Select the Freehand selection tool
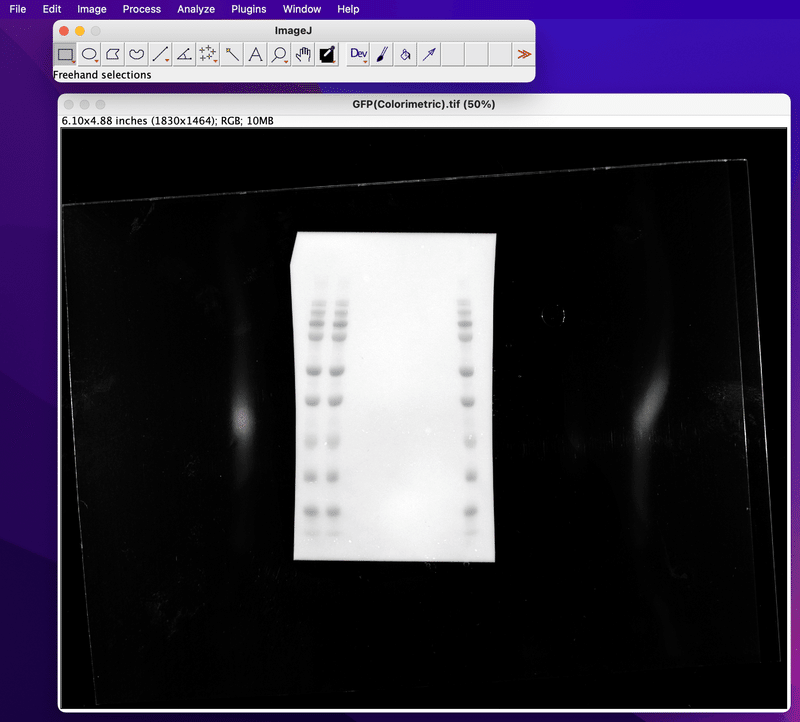Viewport: 800px width, 722px height. [137, 54]
